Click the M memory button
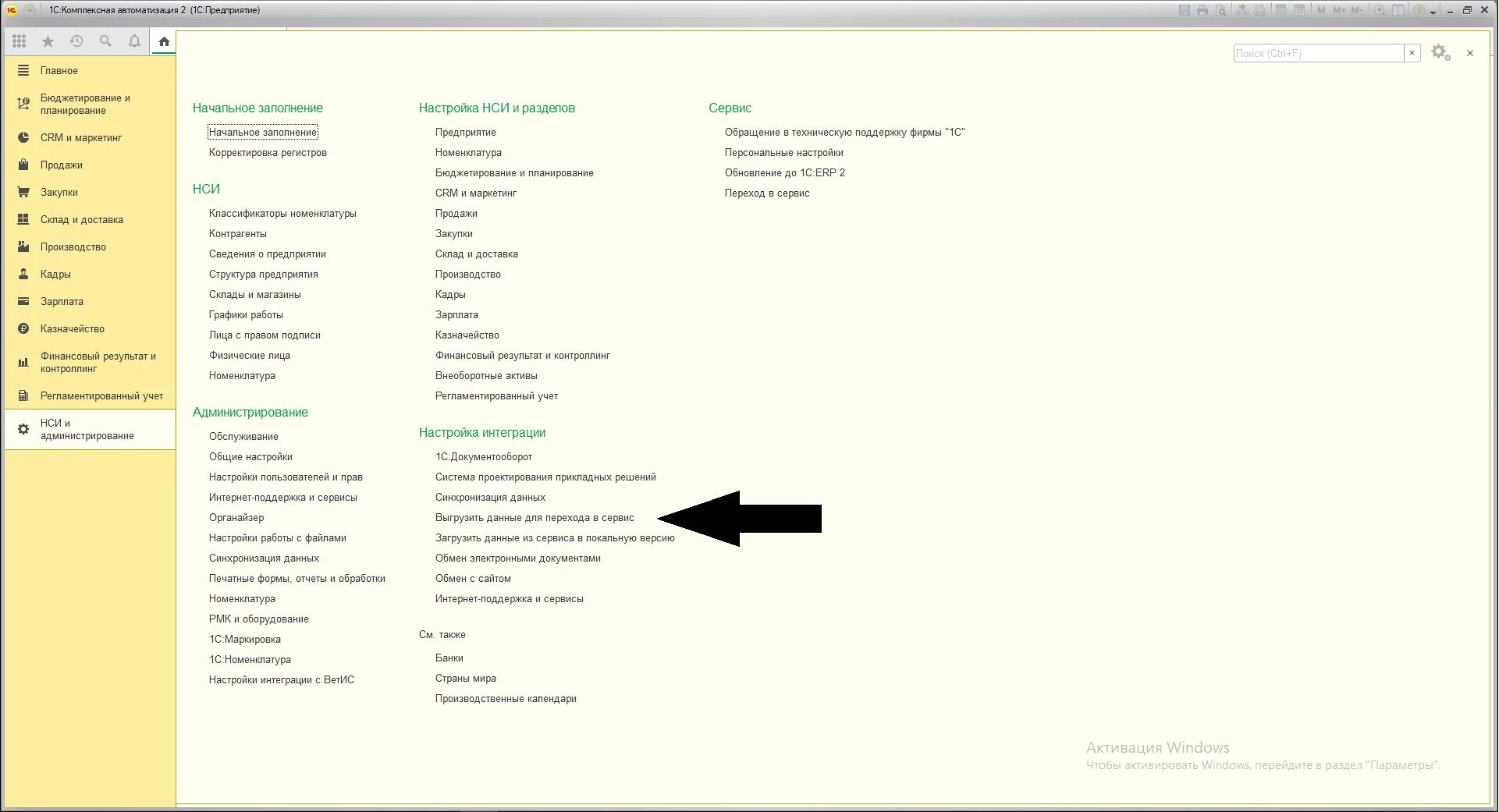 [1321, 10]
